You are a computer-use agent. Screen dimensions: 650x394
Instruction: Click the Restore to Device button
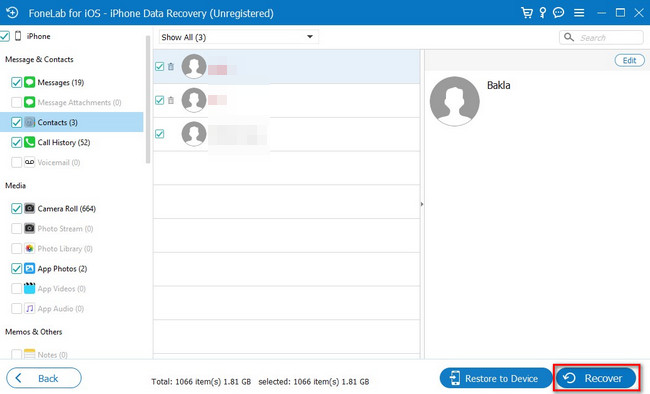[496, 378]
